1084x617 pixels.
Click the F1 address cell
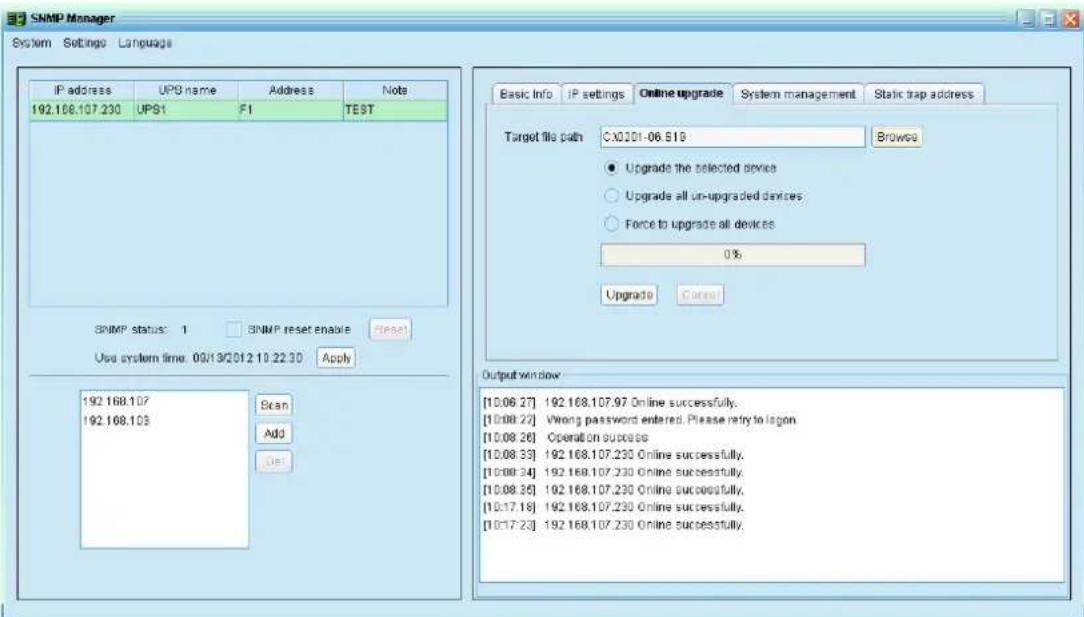291,110
